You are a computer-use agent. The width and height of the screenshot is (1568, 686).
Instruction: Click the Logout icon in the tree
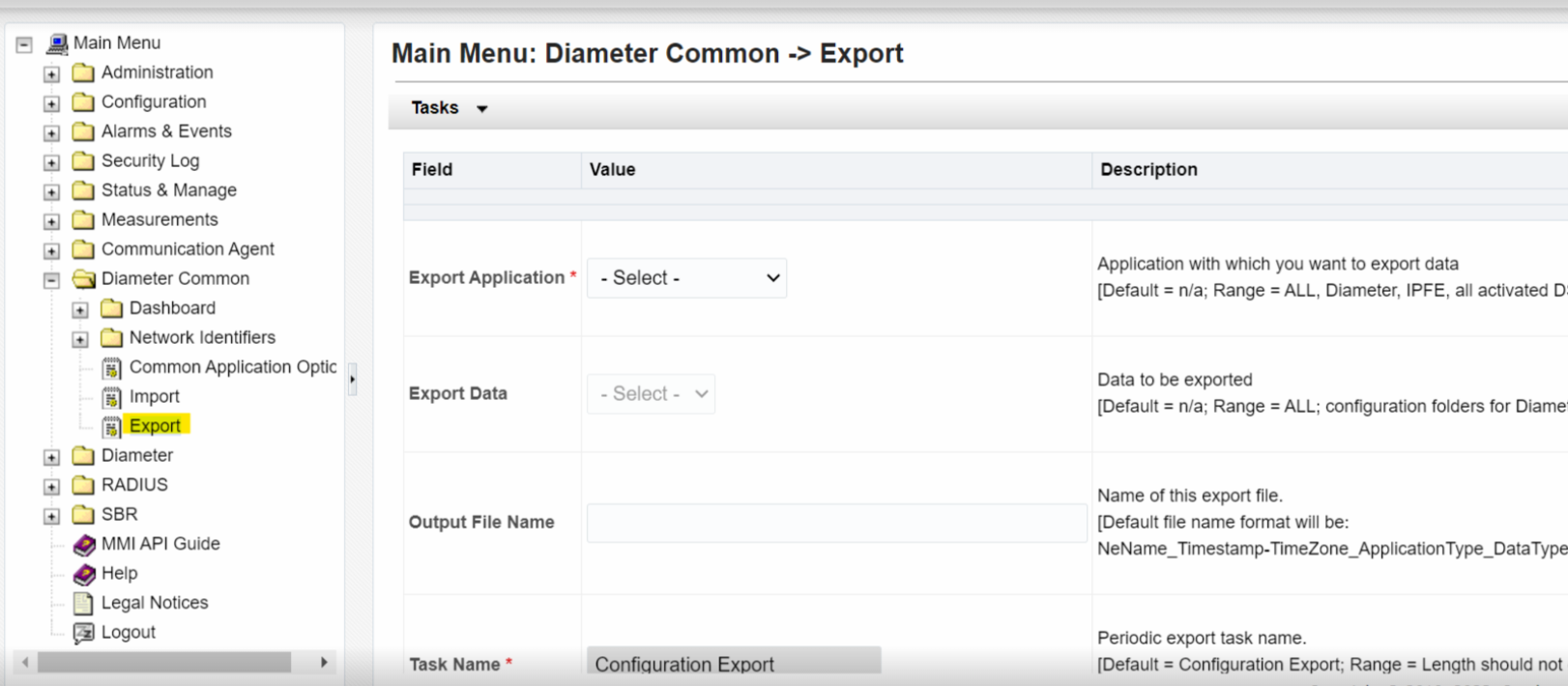click(84, 633)
